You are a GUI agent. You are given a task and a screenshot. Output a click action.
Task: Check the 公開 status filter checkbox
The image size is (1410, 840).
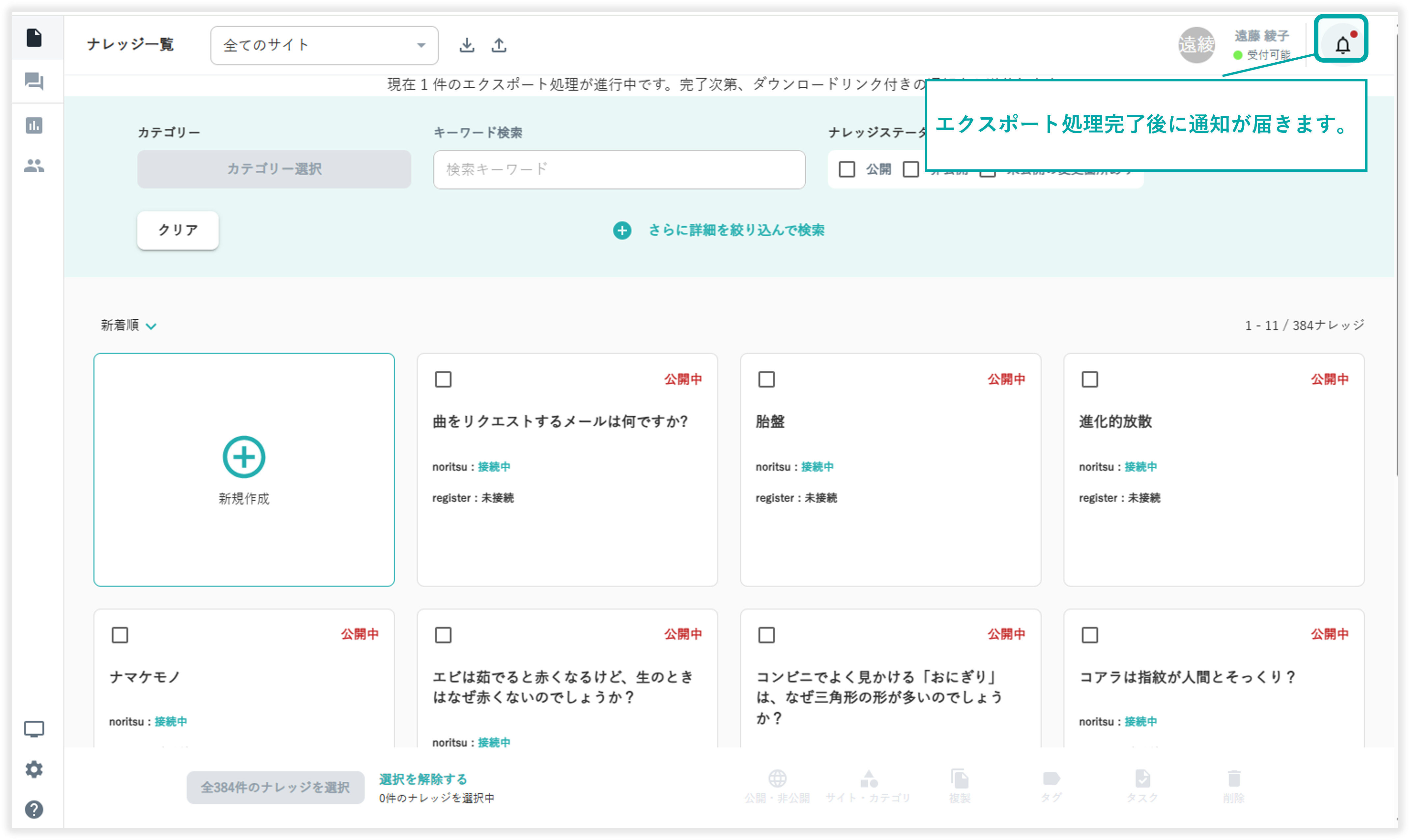847,169
